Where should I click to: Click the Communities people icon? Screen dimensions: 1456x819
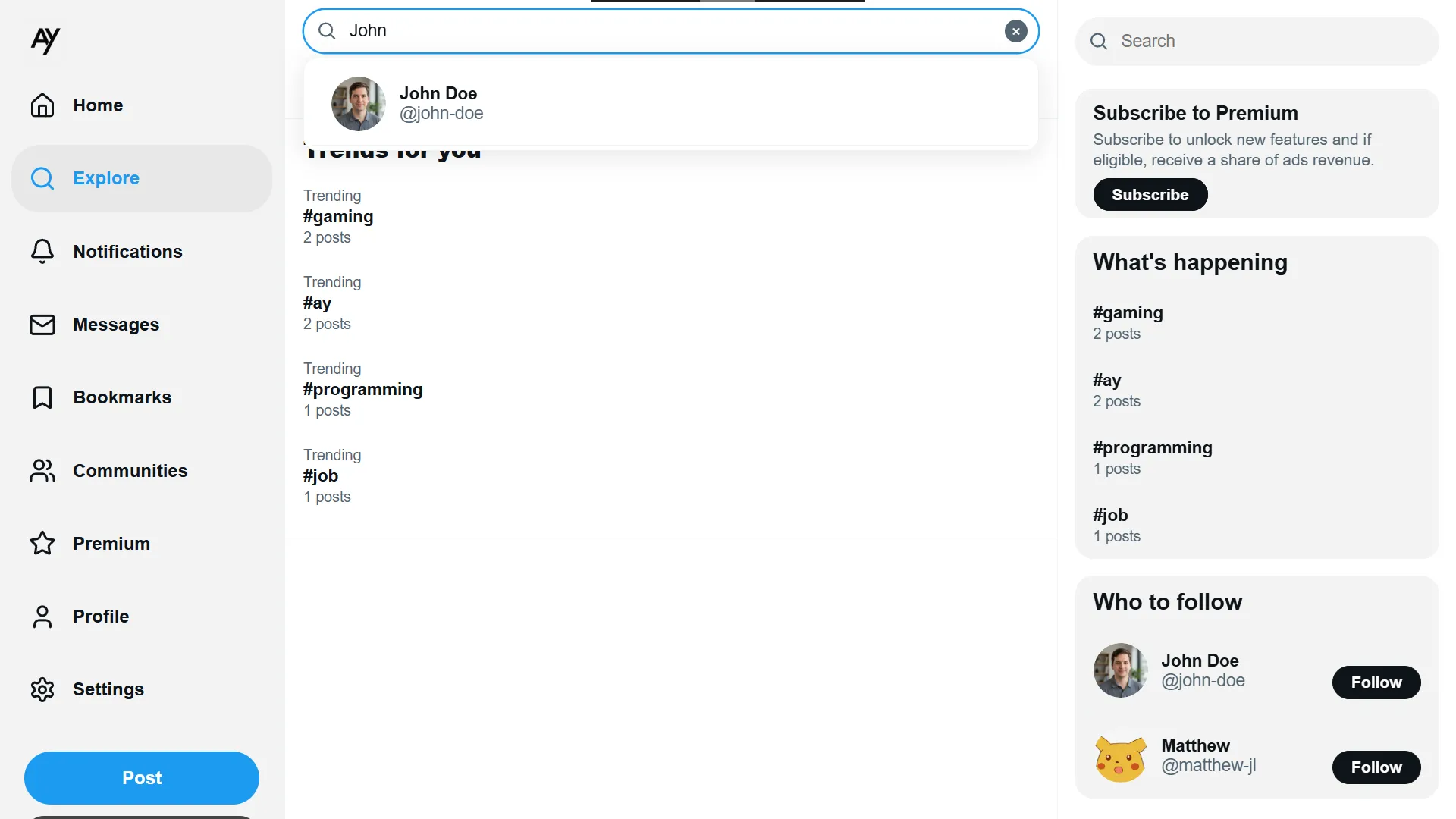(x=42, y=471)
